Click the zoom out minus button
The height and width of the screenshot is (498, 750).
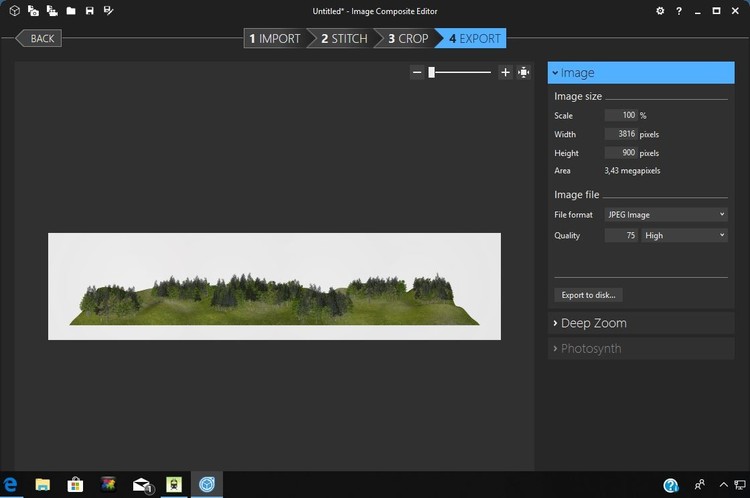coord(417,72)
